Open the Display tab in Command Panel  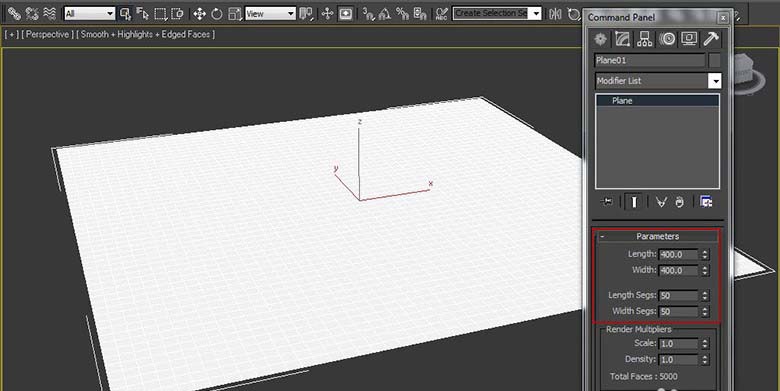tap(689, 39)
